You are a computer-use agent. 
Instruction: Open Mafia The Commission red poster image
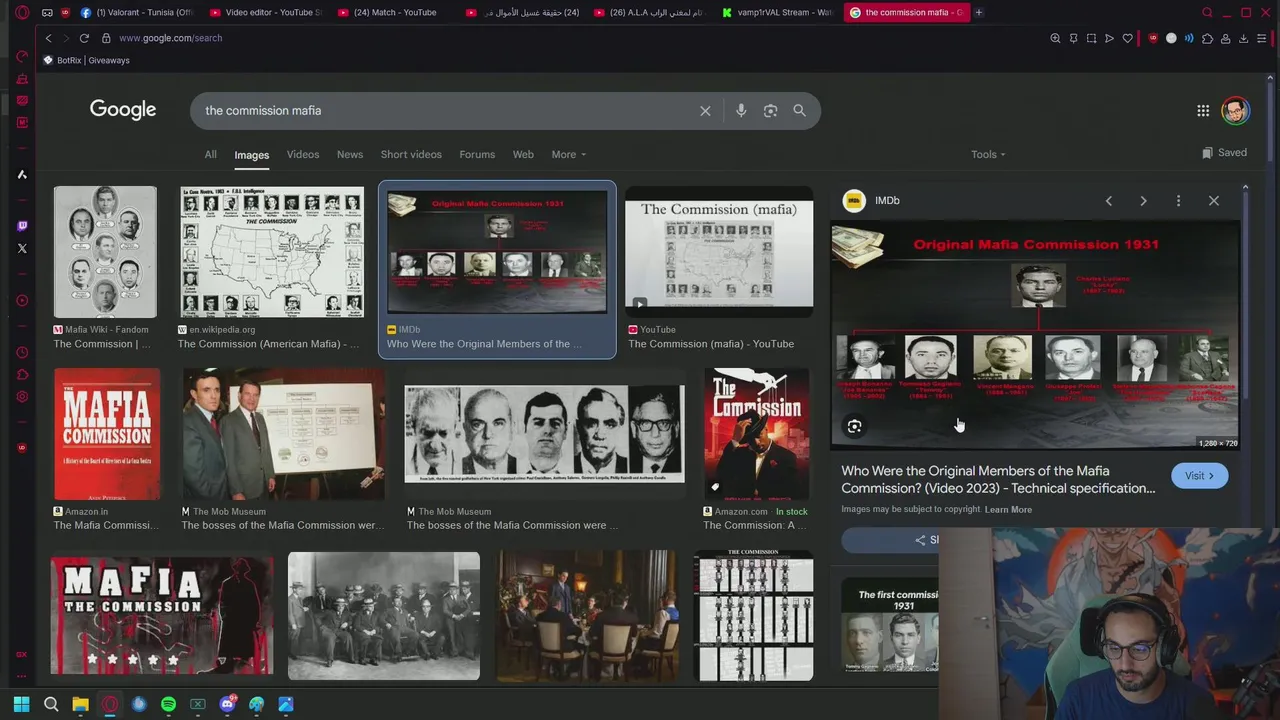(x=162, y=616)
